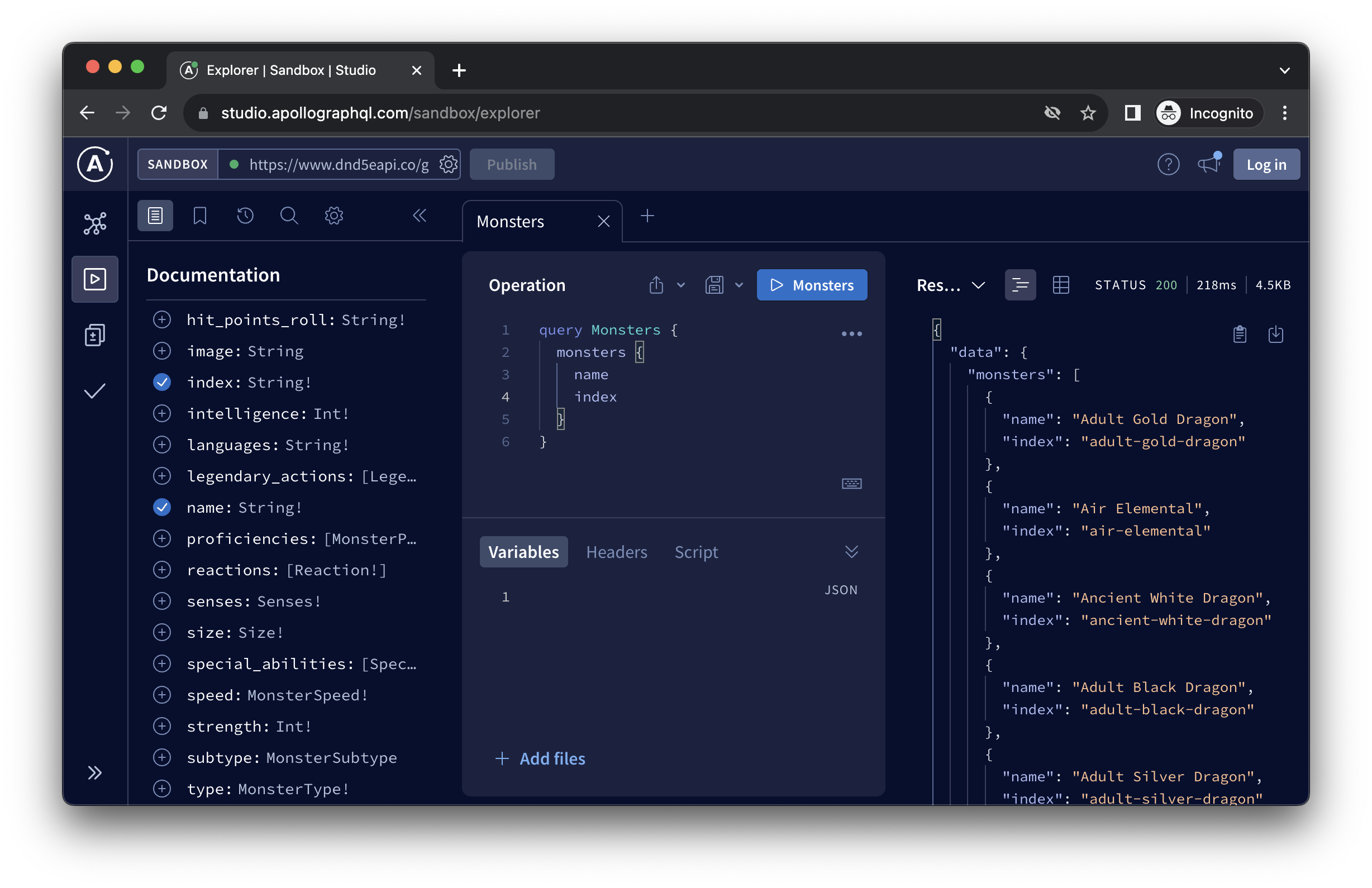This screenshot has width=1372, height=888.
Task: Click Add files link
Action: point(540,759)
